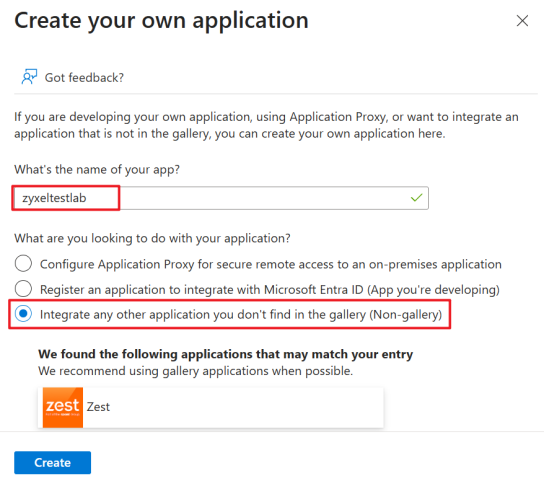The width and height of the screenshot is (544, 486).
Task: Click the Configure Application Proxy option label text
Action: pyautogui.click(x=271, y=264)
